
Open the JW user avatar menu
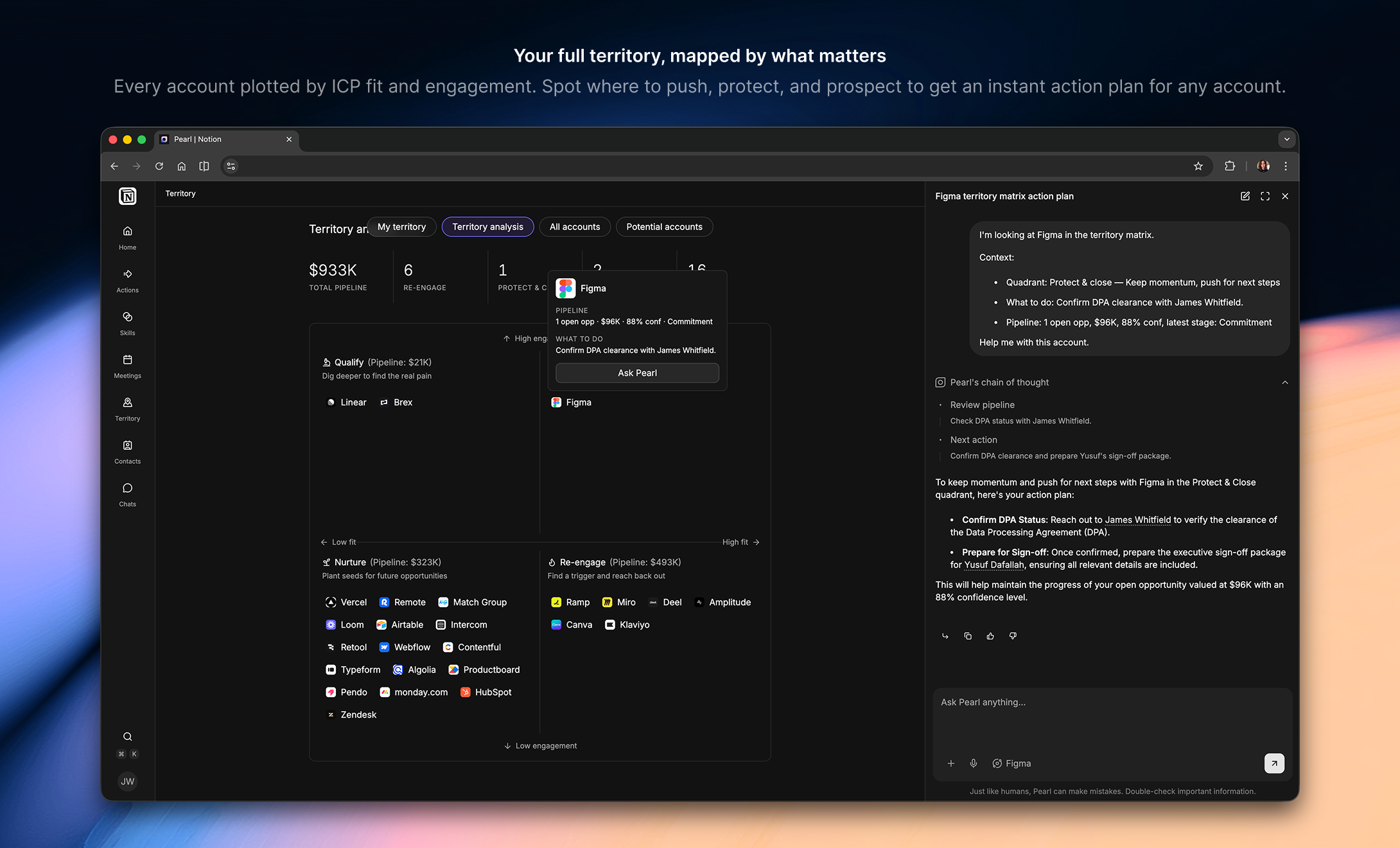[128, 781]
